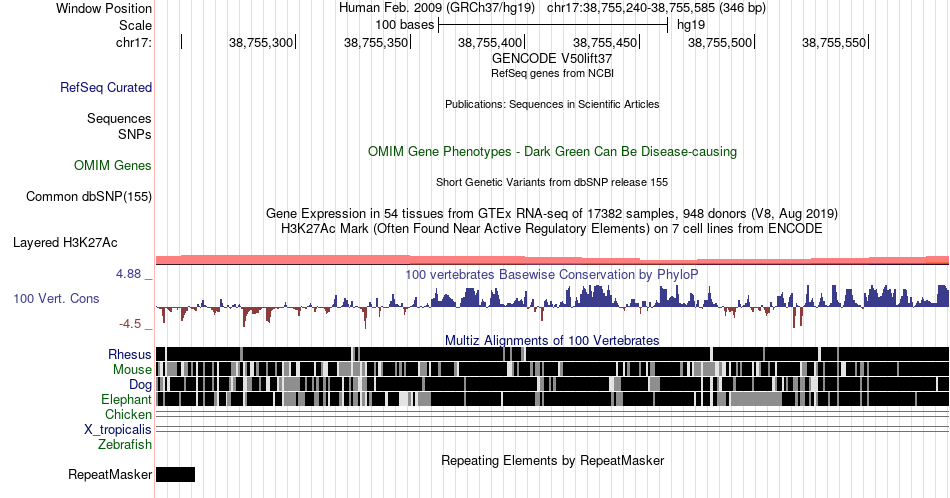Image resolution: width=950 pixels, height=498 pixels.
Task: Click the pink H3K27Ac signal band
Action: 552,260
